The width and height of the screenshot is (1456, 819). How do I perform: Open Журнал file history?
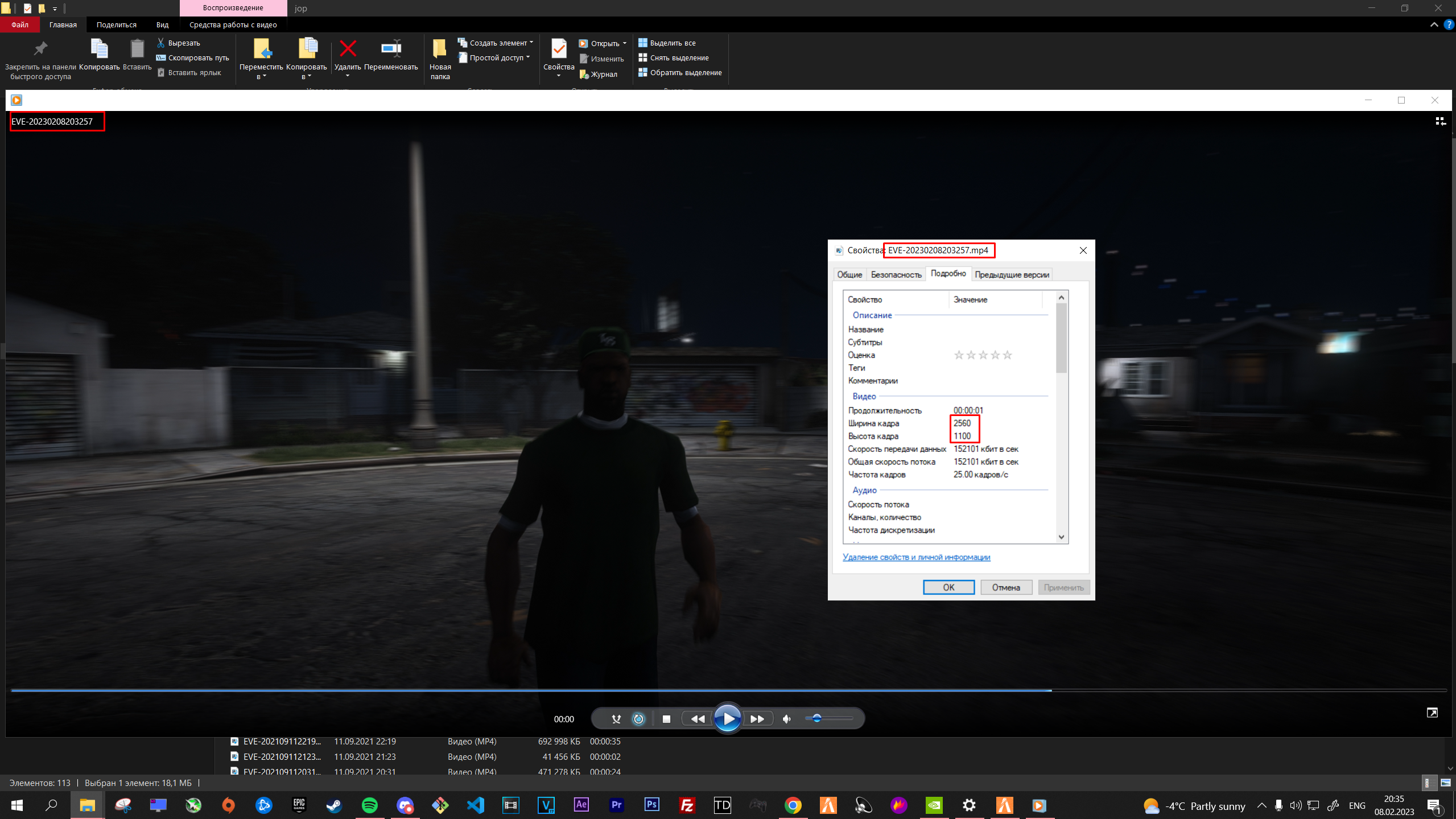coord(598,74)
